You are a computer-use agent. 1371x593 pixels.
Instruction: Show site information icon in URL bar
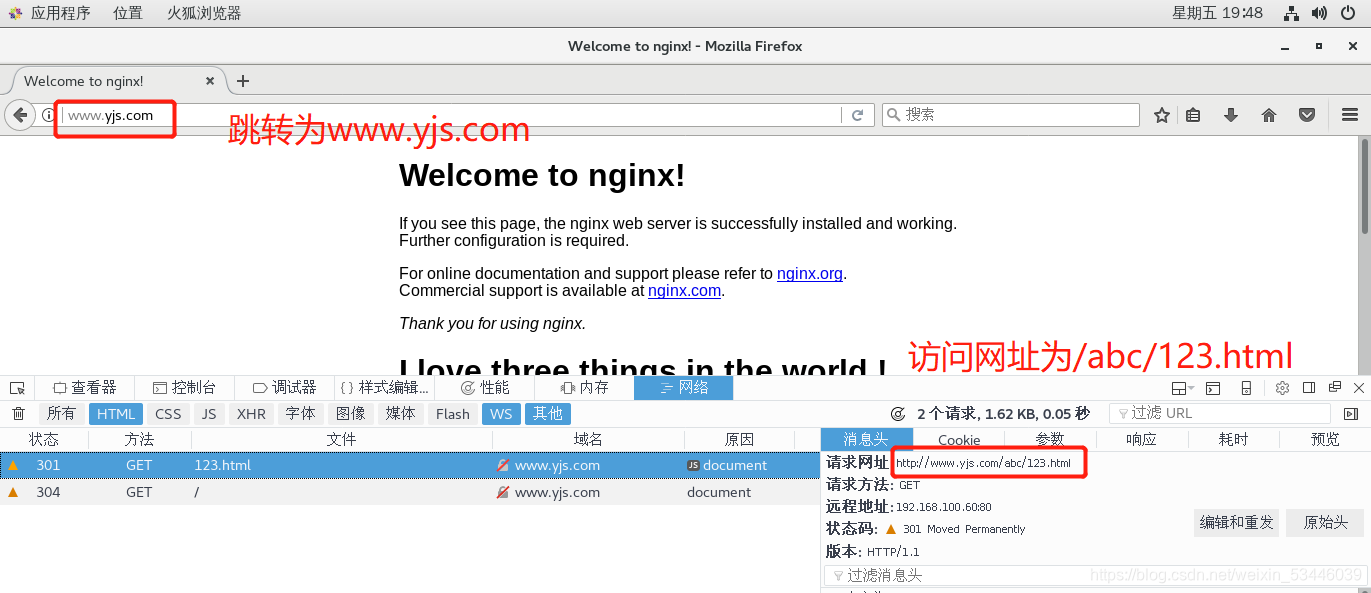click(x=47, y=115)
